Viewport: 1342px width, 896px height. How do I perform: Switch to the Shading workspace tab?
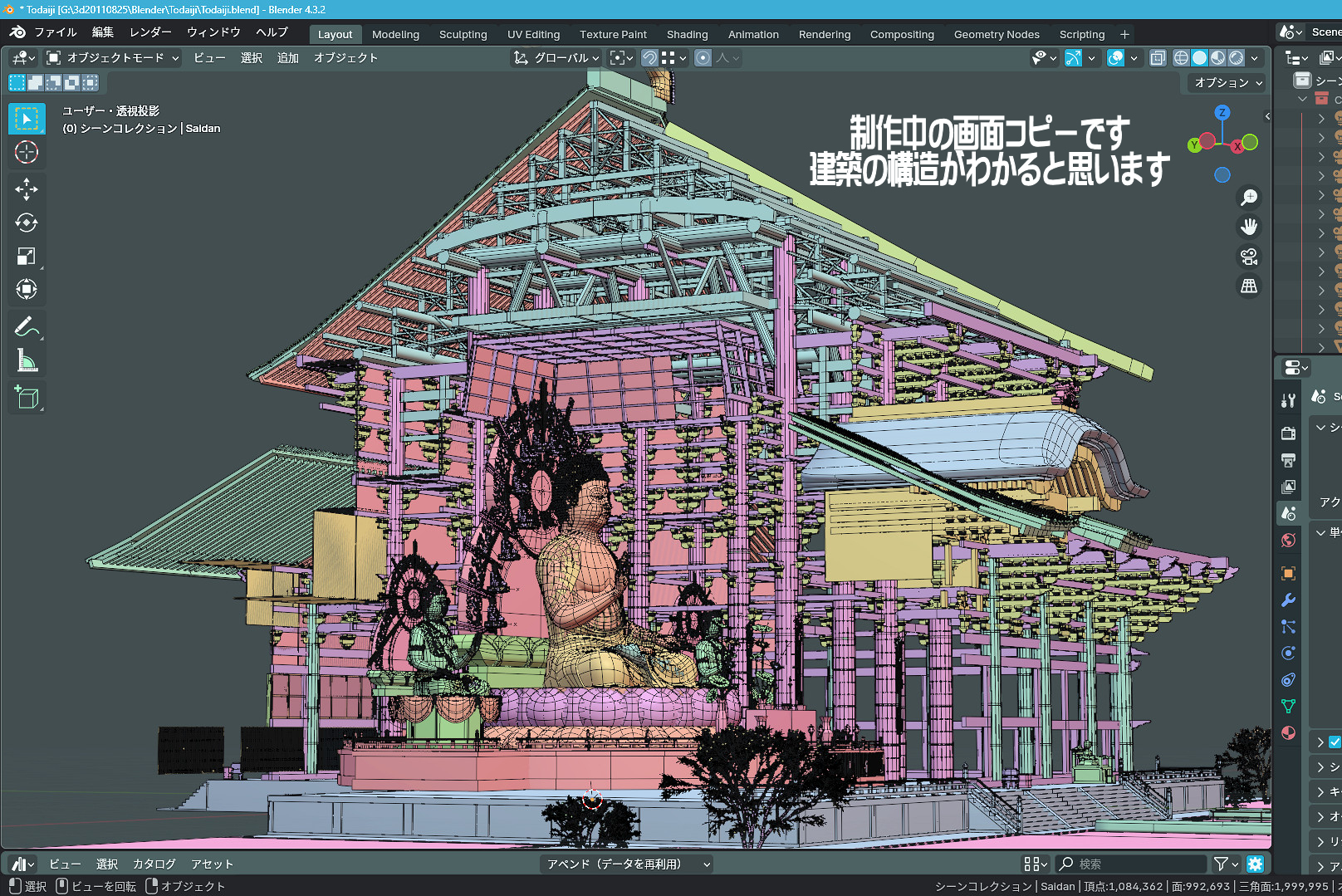click(x=687, y=35)
